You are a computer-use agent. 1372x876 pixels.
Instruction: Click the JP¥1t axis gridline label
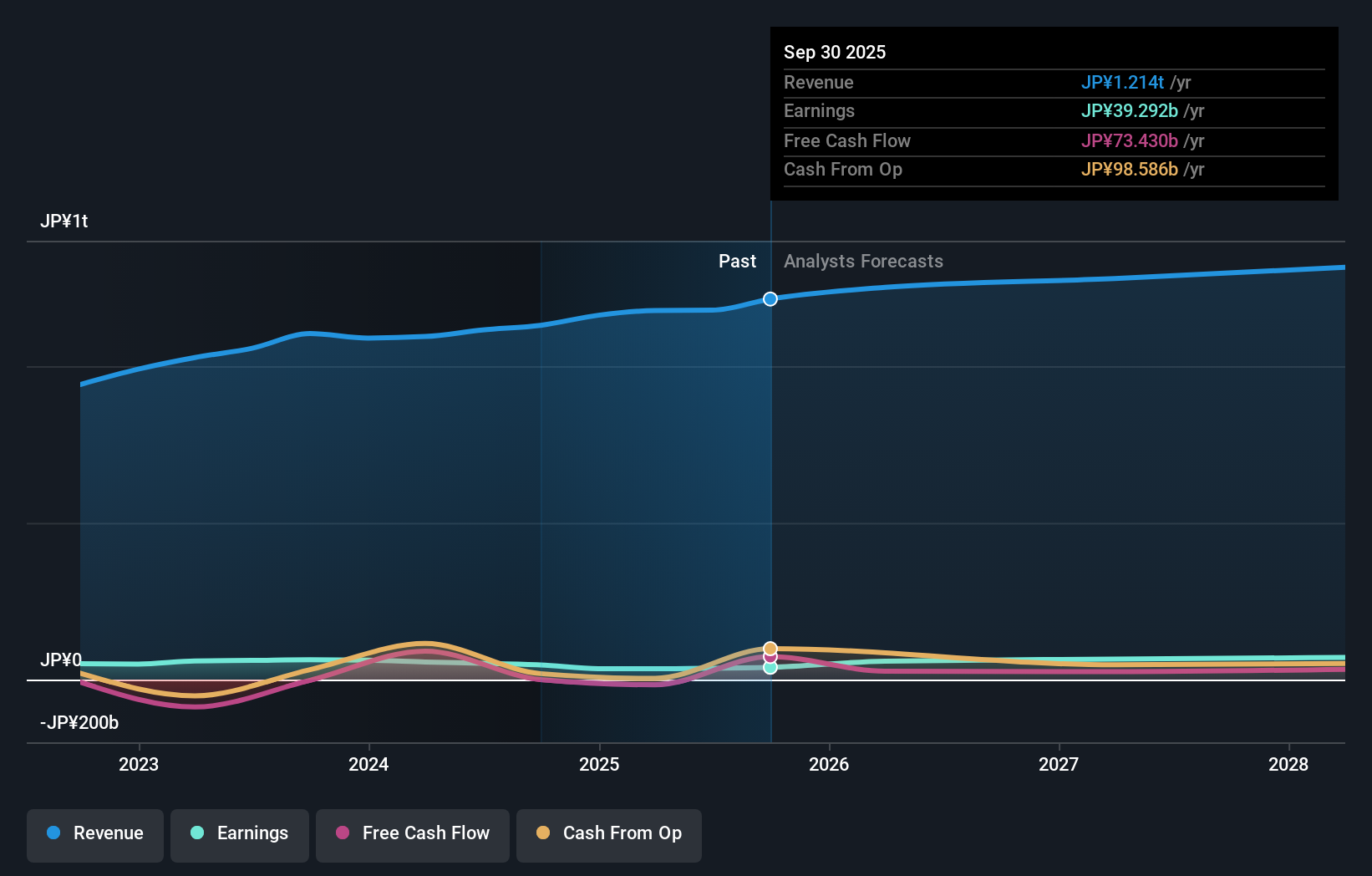tap(65, 221)
